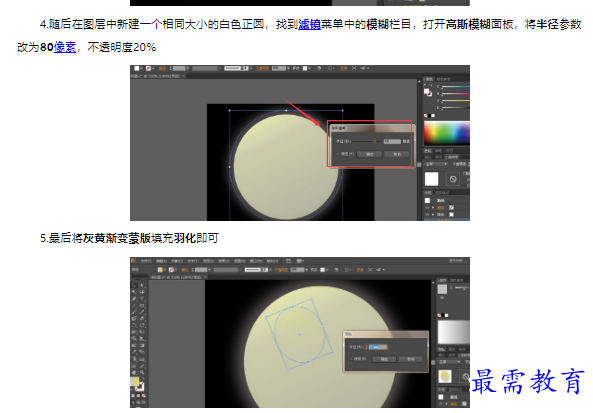
Task: Click the radius value field in step 4 dialog
Action: coord(392,141)
